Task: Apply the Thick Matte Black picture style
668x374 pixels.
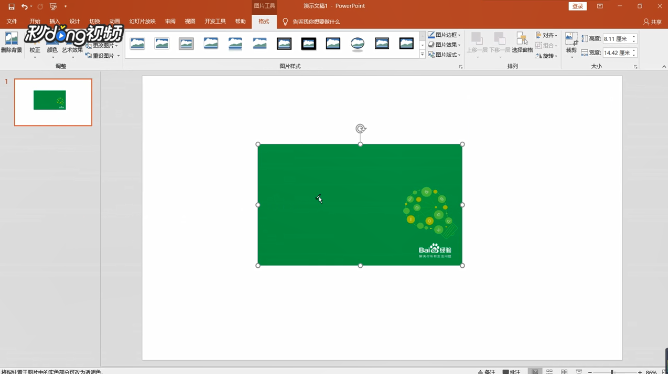Action: 308,43
